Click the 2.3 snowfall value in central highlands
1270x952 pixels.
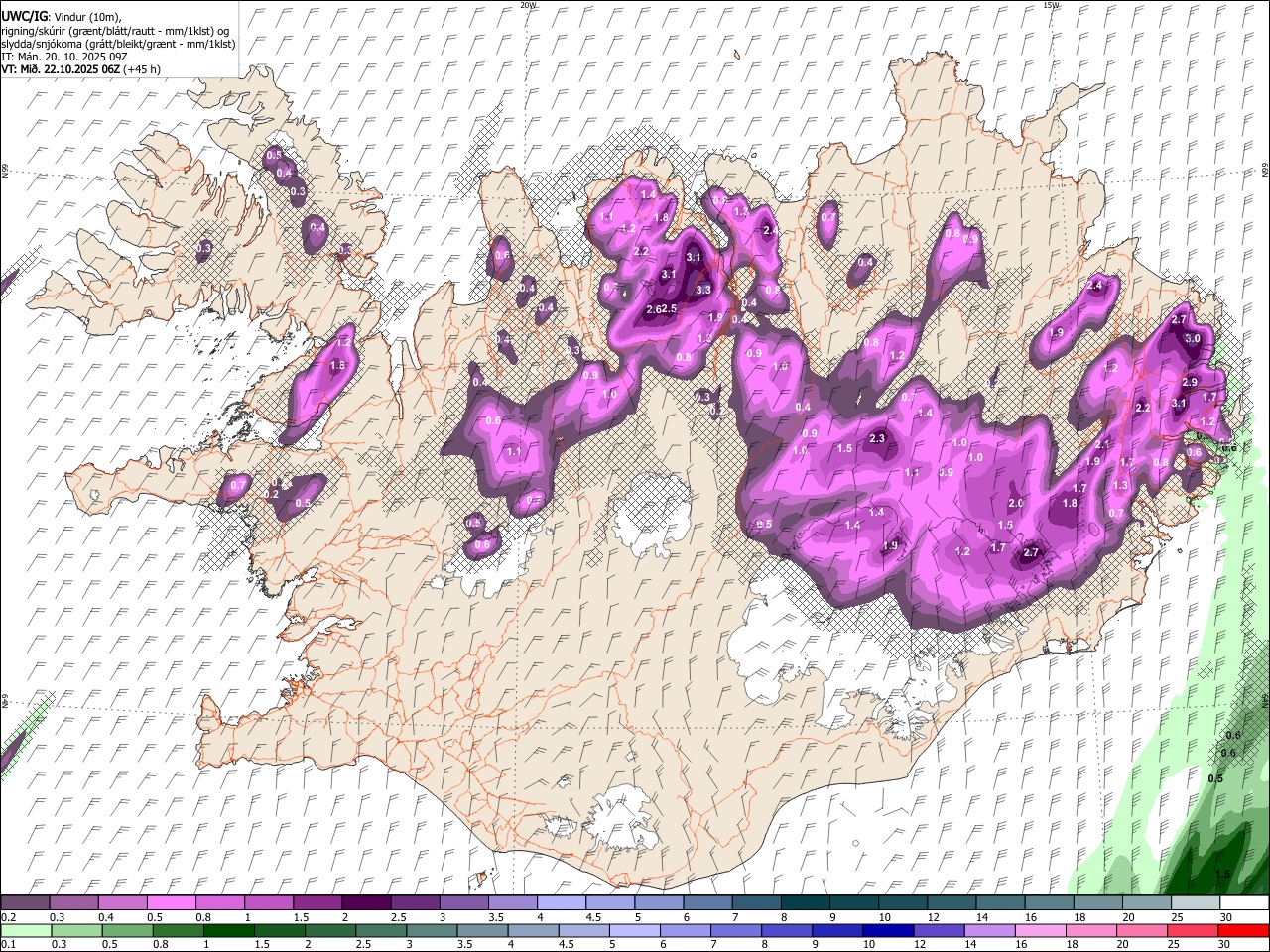pyautogui.click(x=877, y=438)
